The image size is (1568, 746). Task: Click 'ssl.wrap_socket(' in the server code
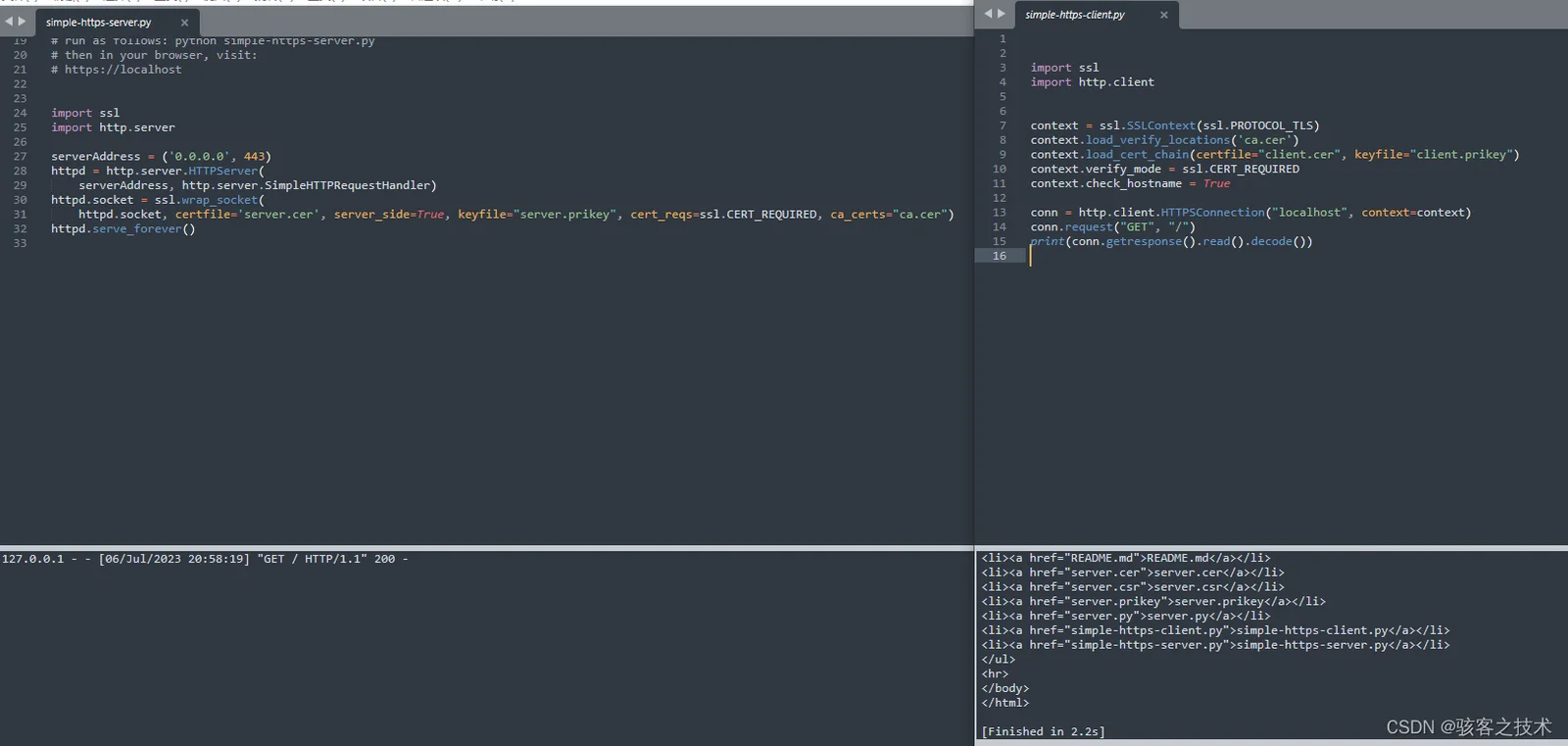click(210, 200)
